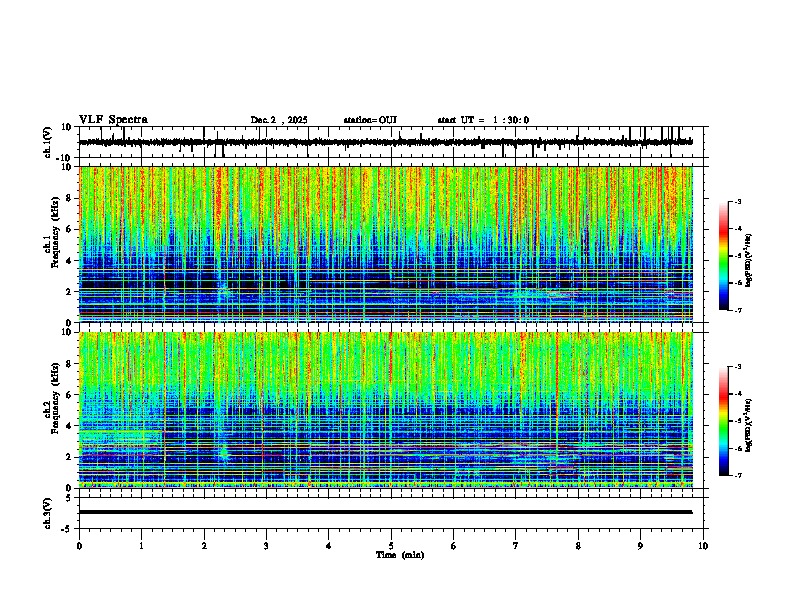Viewport: 792px width, 612px height.
Task: Click the ch.3 flat voltage trace
Action: coord(386,512)
